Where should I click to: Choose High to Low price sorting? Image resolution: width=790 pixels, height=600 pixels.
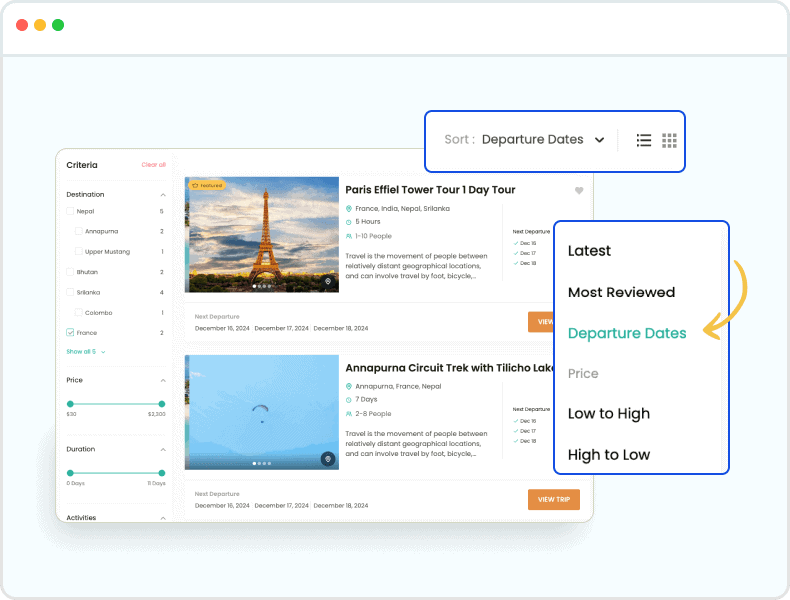click(x=609, y=455)
